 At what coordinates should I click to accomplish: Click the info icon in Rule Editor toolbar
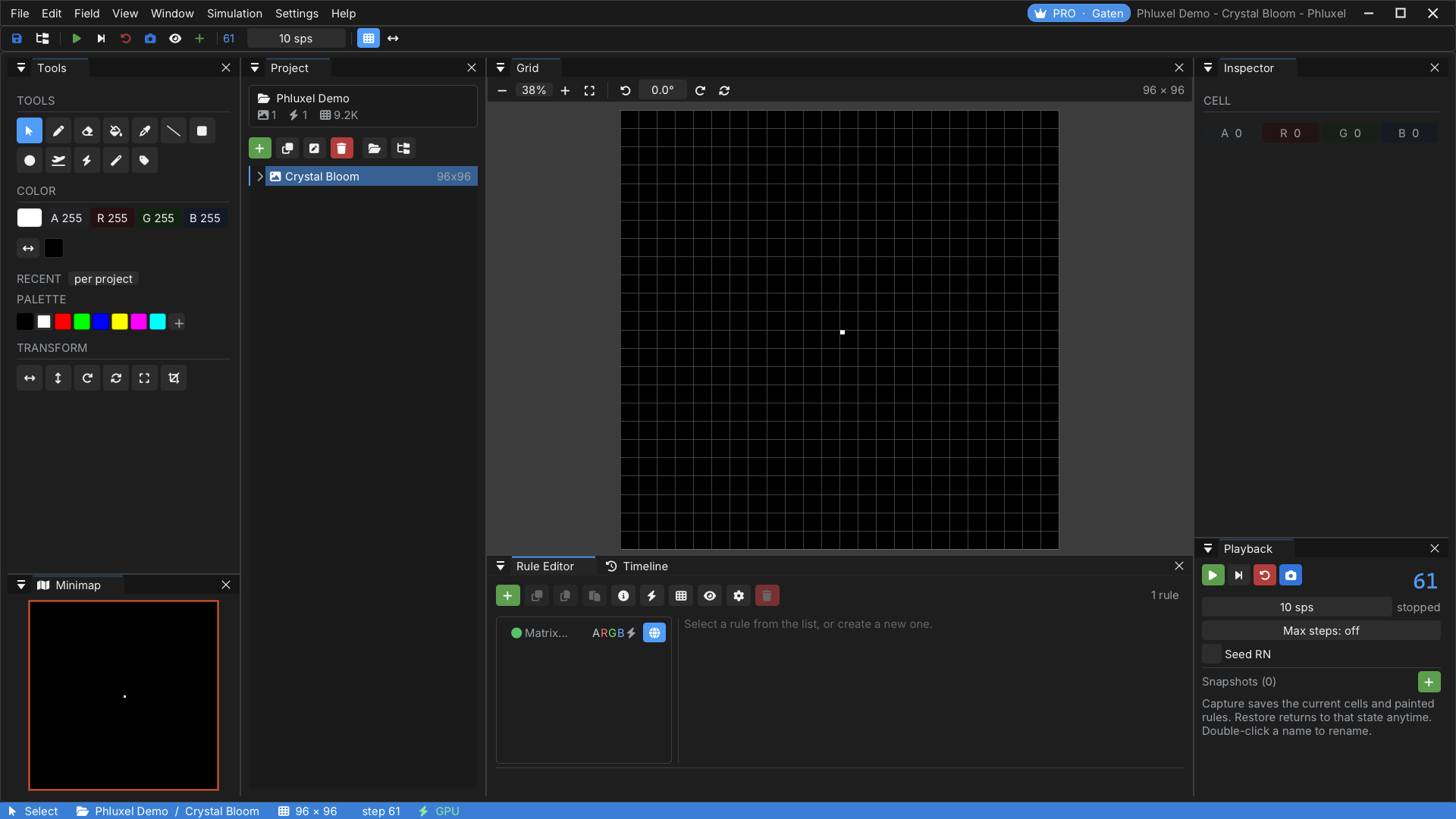point(623,596)
